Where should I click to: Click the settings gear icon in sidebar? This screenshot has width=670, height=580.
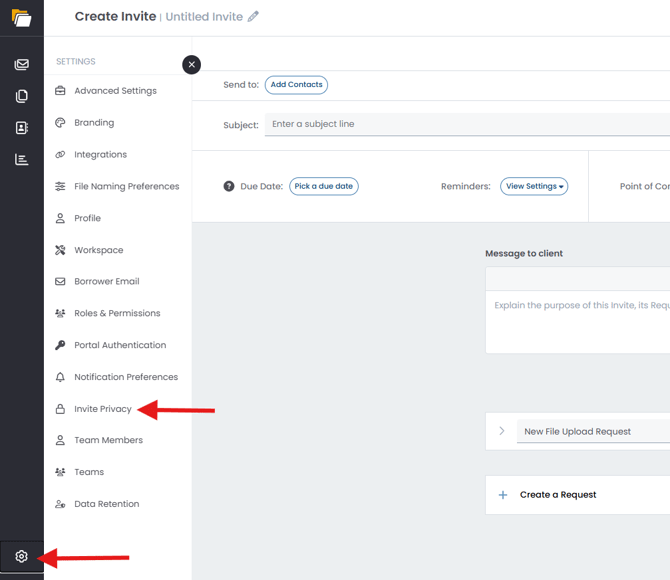21,557
